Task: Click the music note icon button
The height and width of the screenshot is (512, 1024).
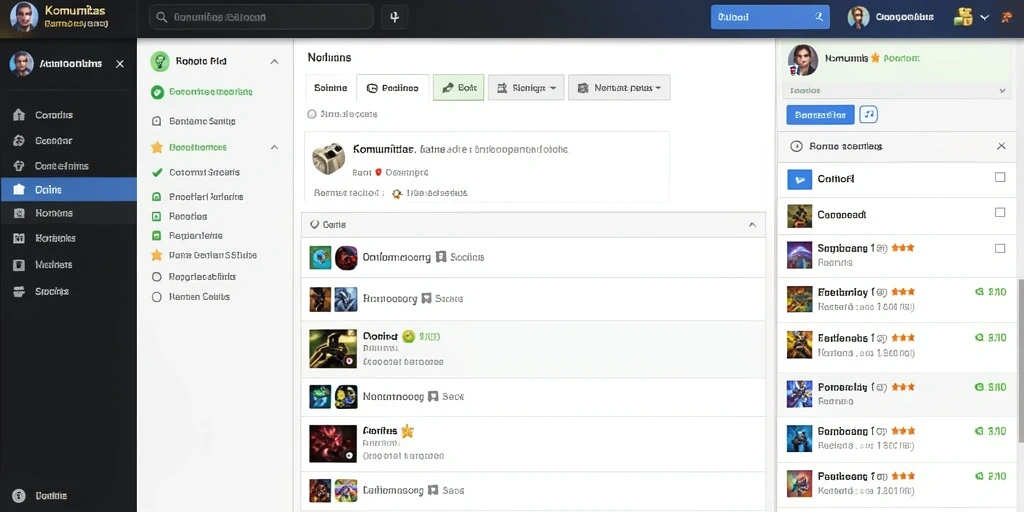Action: coord(869,114)
